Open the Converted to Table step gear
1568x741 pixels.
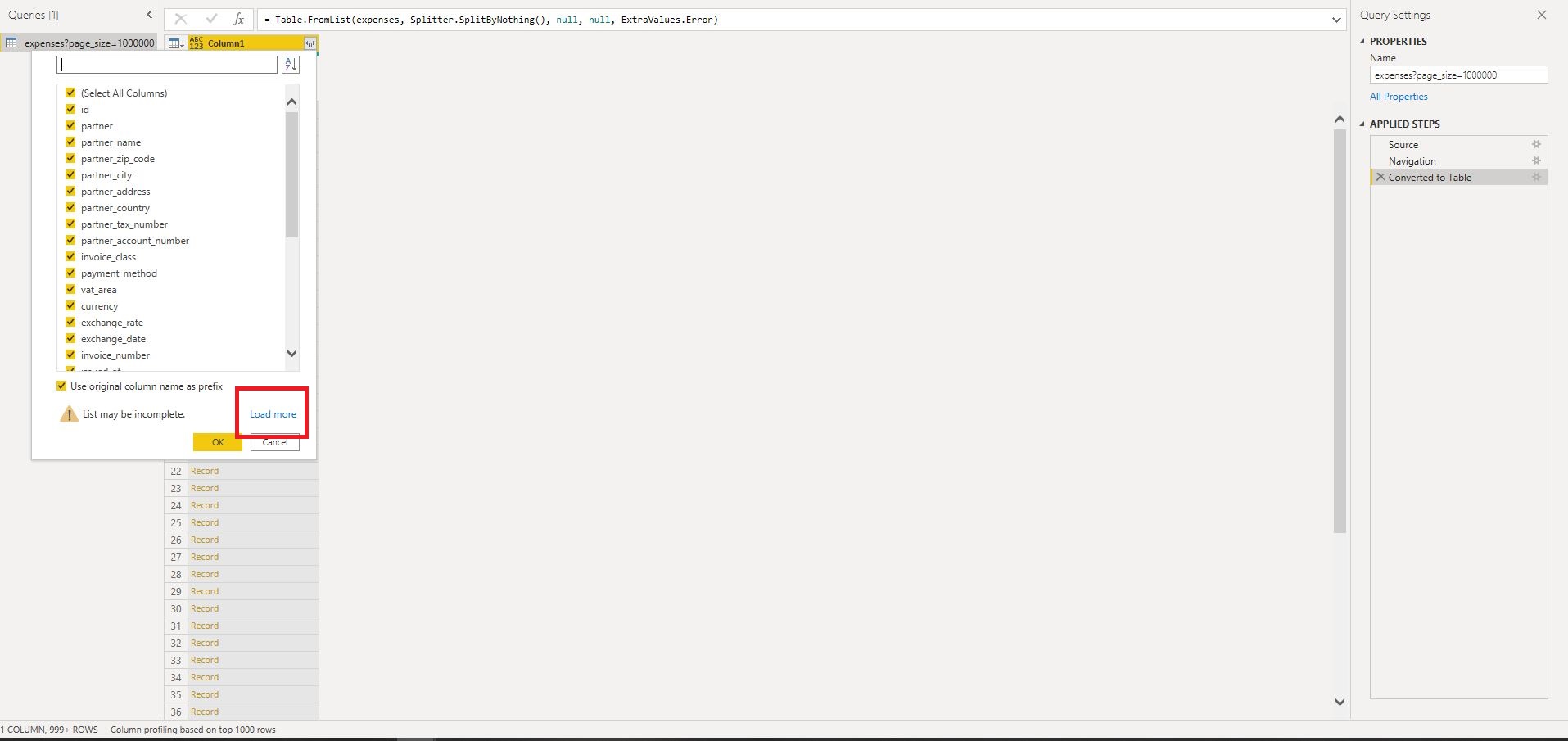[x=1536, y=177]
